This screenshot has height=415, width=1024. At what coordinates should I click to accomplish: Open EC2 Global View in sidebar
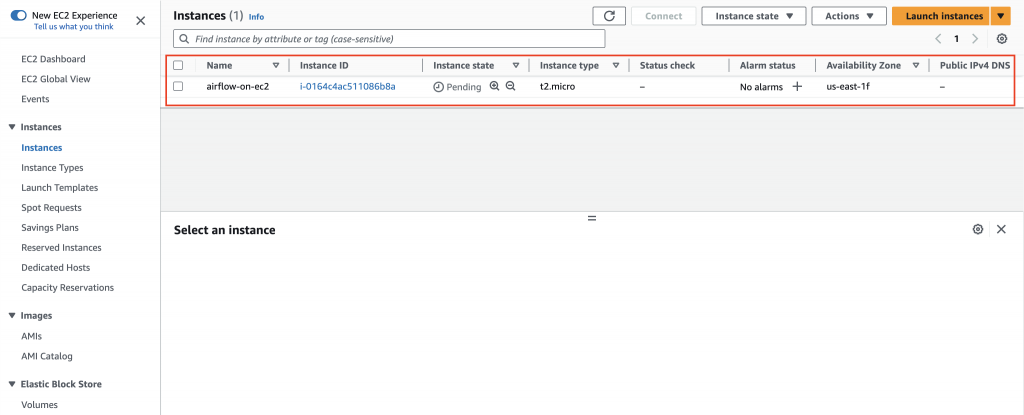(x=56, y=79)
